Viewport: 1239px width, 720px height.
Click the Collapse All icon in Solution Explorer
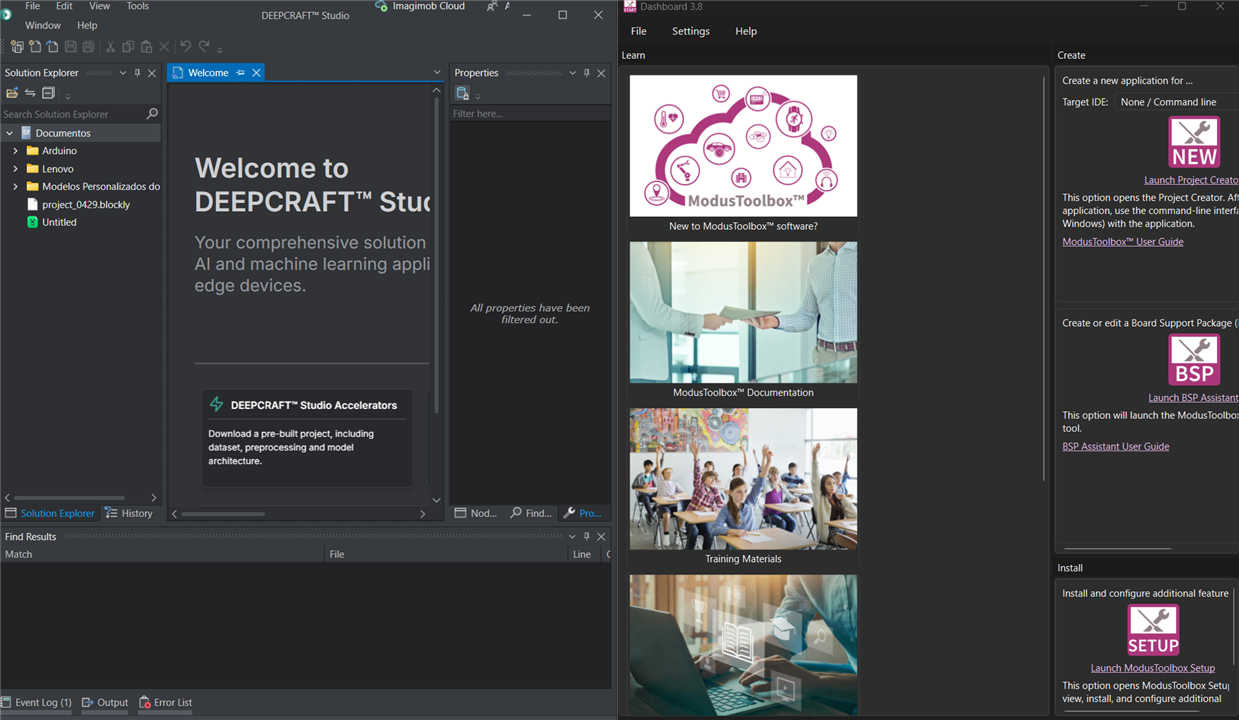tap(48, 93)
